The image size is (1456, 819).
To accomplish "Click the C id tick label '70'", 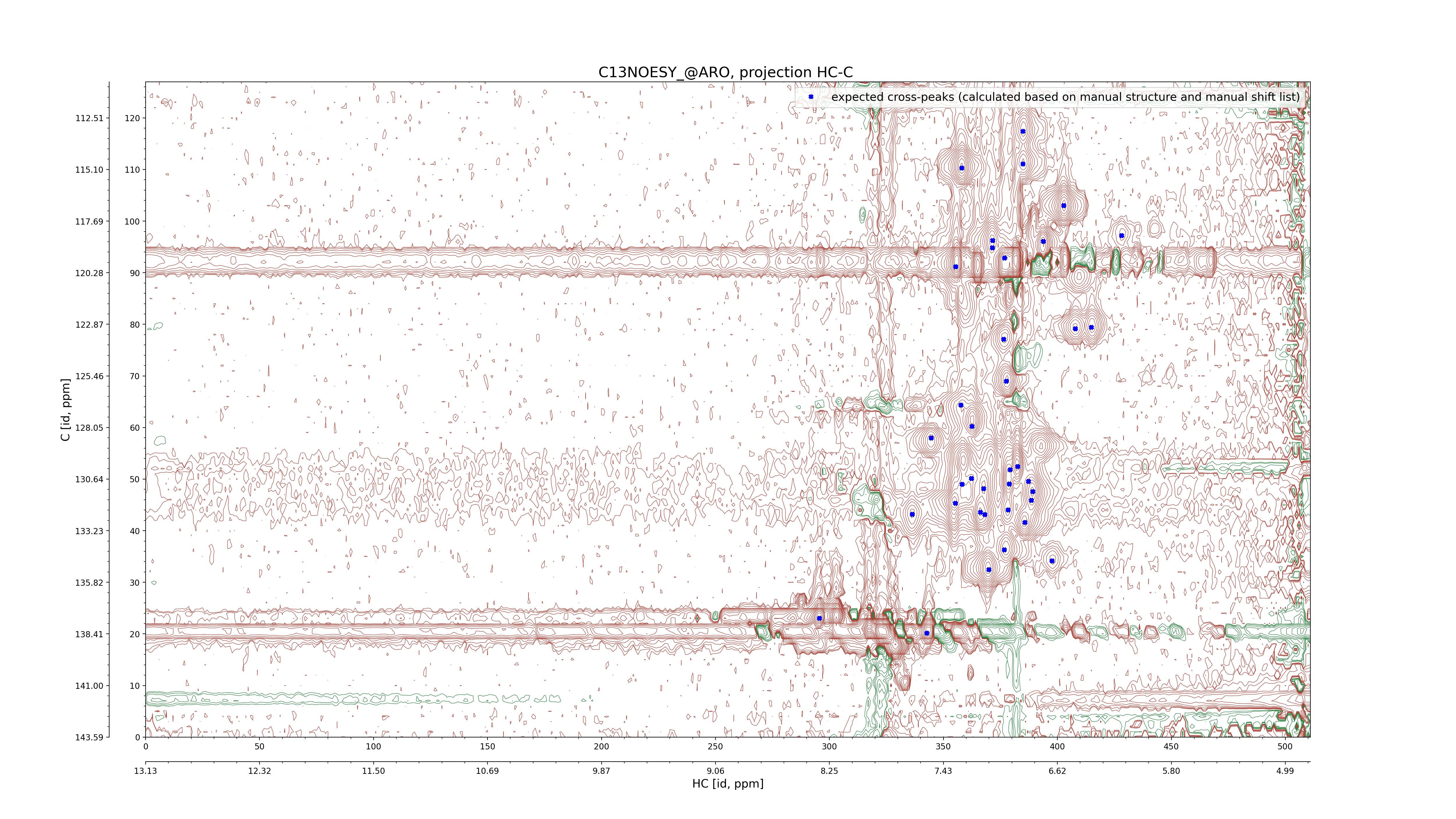I will coord(135,376).
